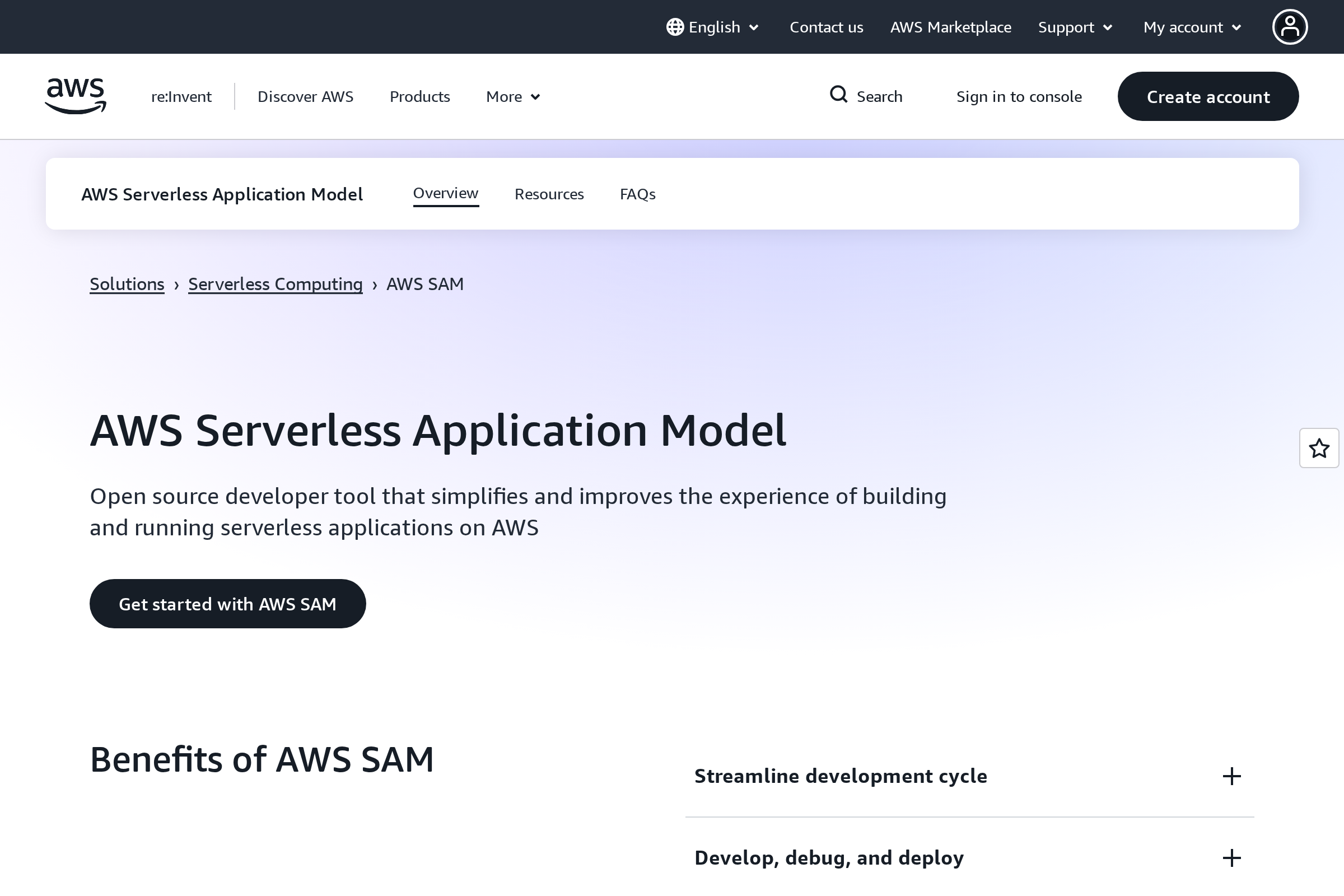
Task: Expand the More navigation menu
Action: pyautogui.click(x=512, y=96)
